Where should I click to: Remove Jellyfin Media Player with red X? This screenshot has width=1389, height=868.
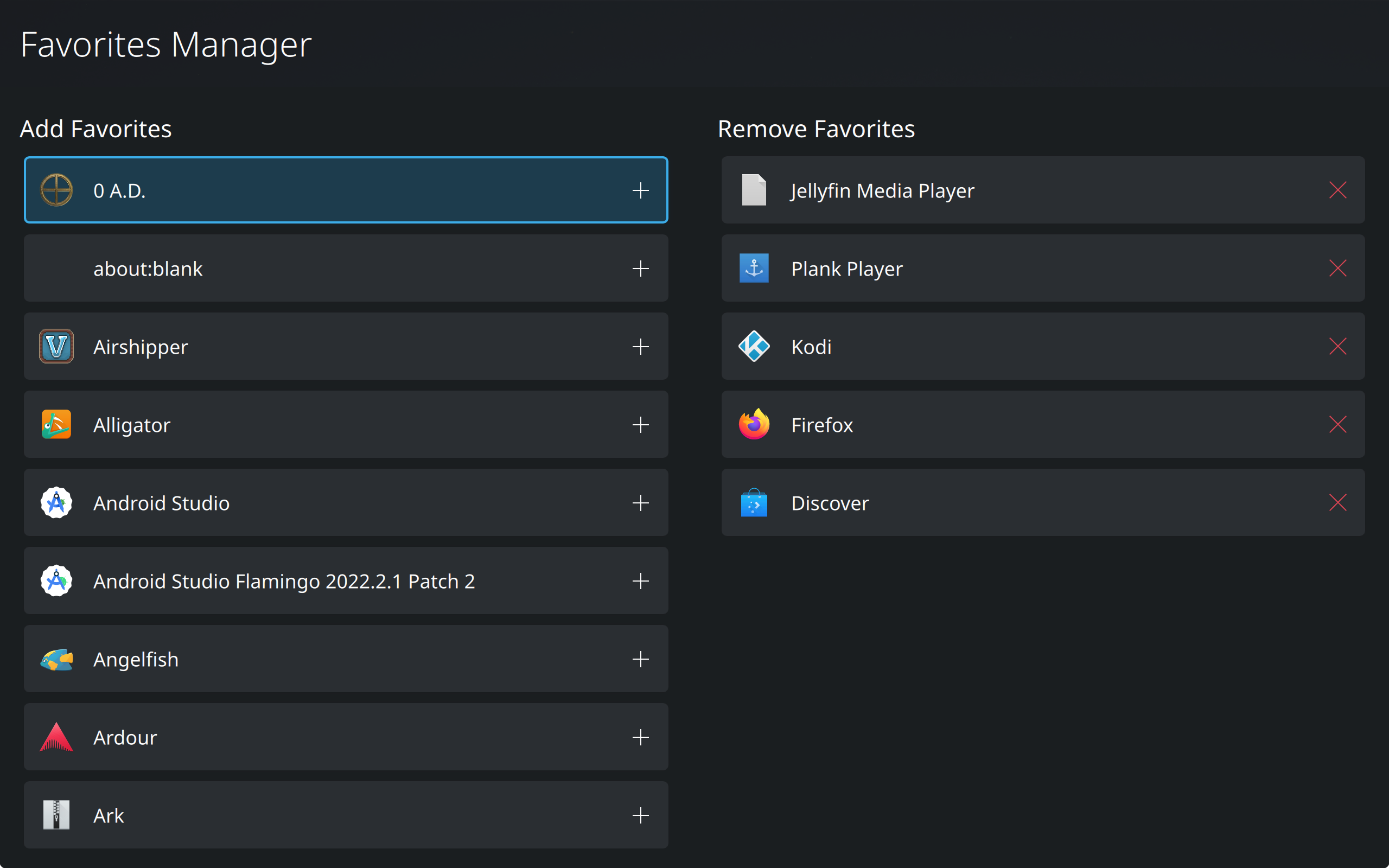coord(1338,190)
